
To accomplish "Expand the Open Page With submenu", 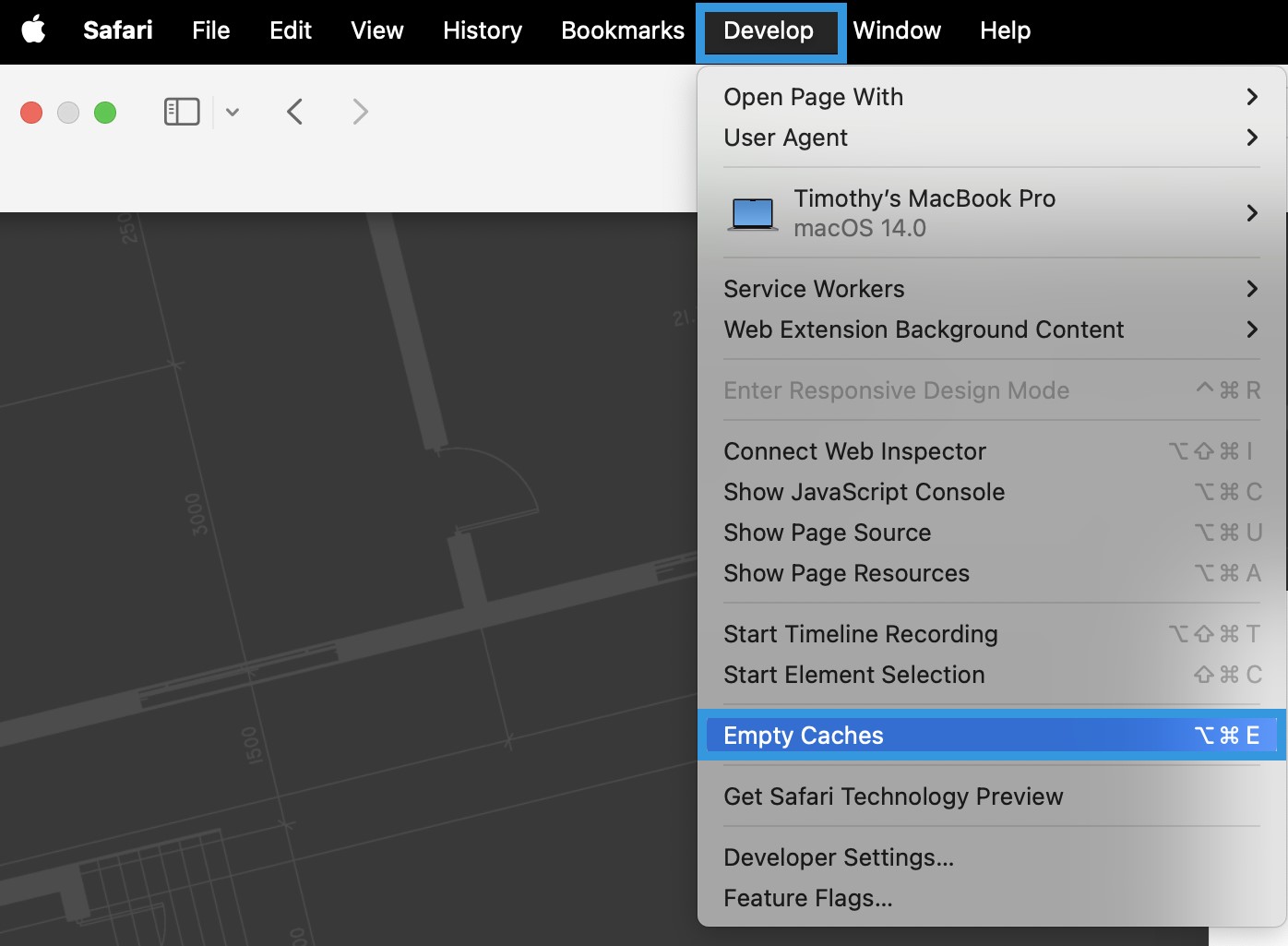I will [992, 97].
